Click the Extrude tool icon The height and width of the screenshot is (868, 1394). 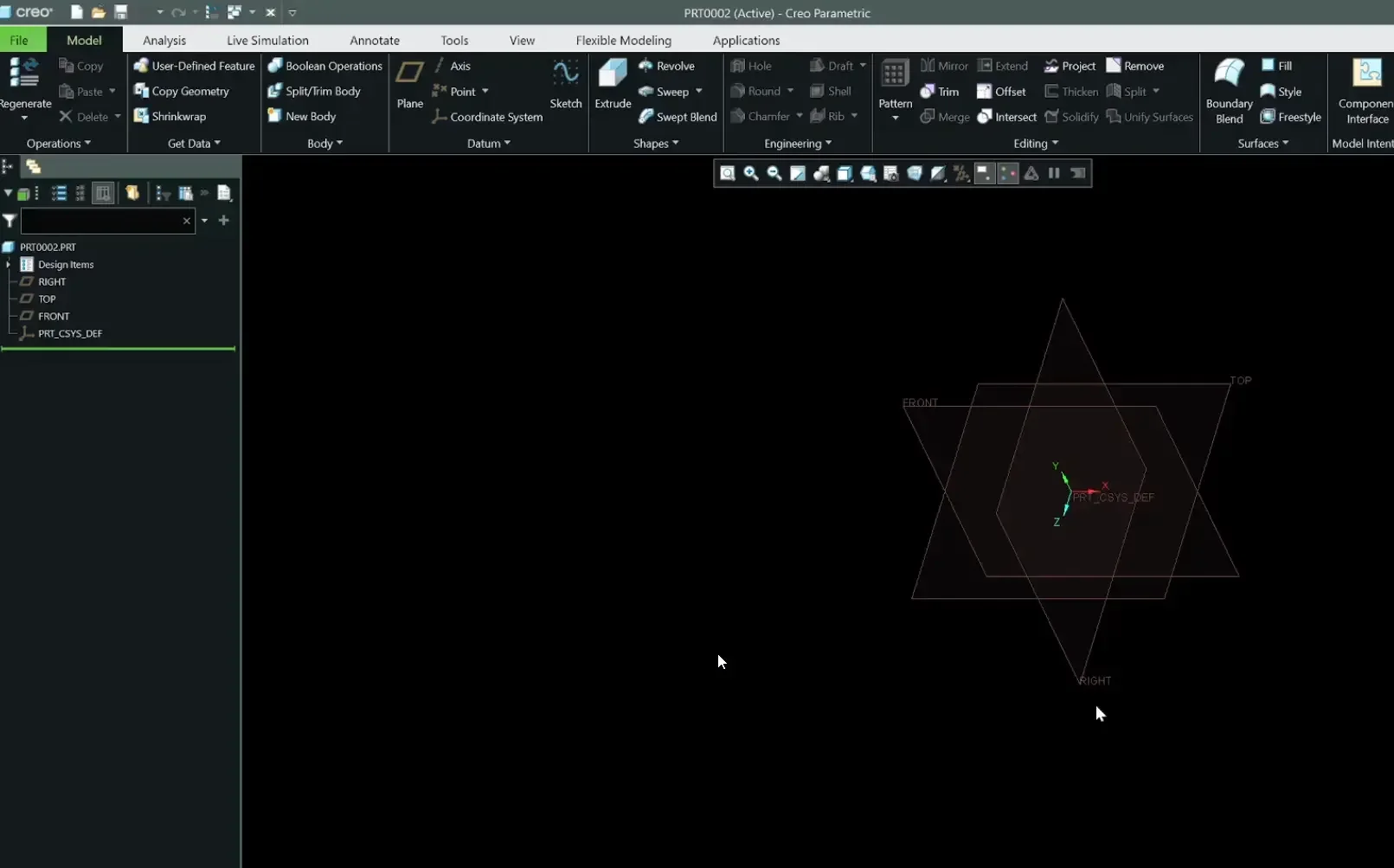[x=613, y=74]
